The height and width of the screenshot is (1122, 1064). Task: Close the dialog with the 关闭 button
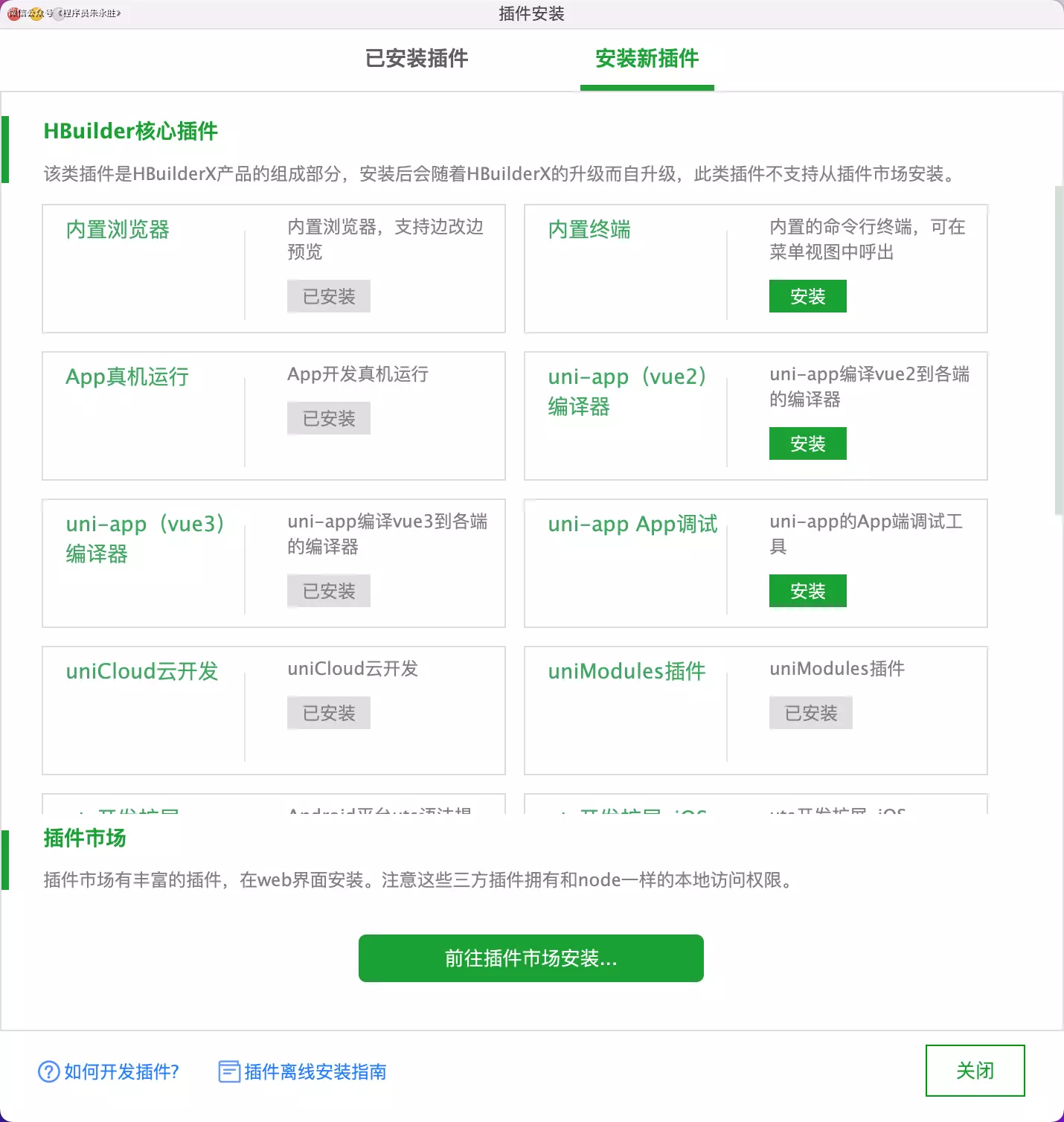click(x=975, y=1071)
